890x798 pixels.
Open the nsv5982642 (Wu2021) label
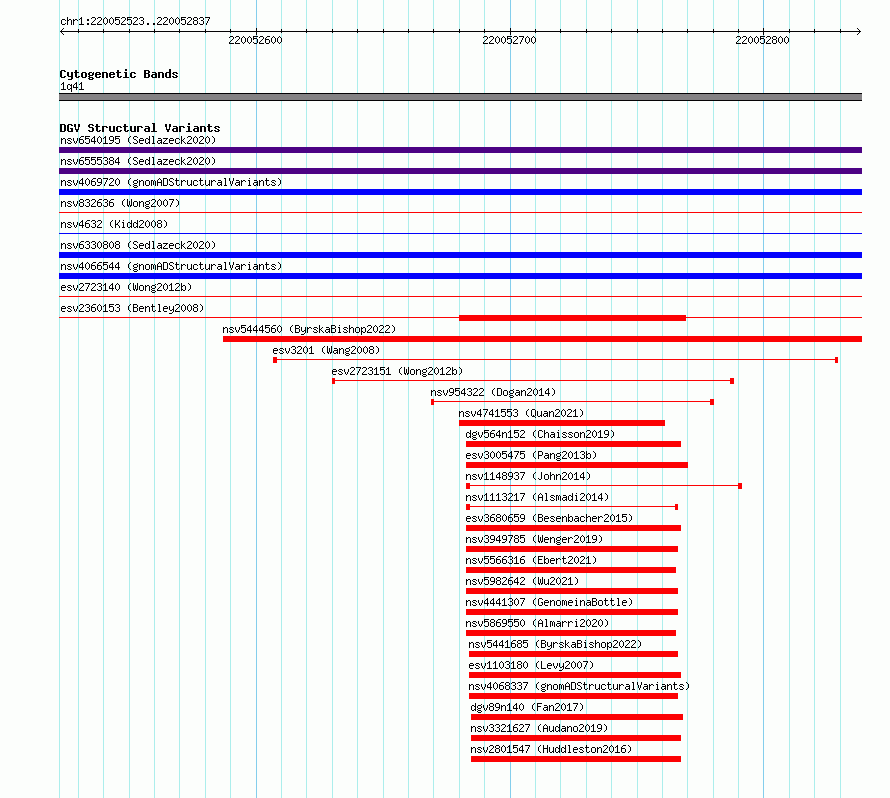(522, 581)
